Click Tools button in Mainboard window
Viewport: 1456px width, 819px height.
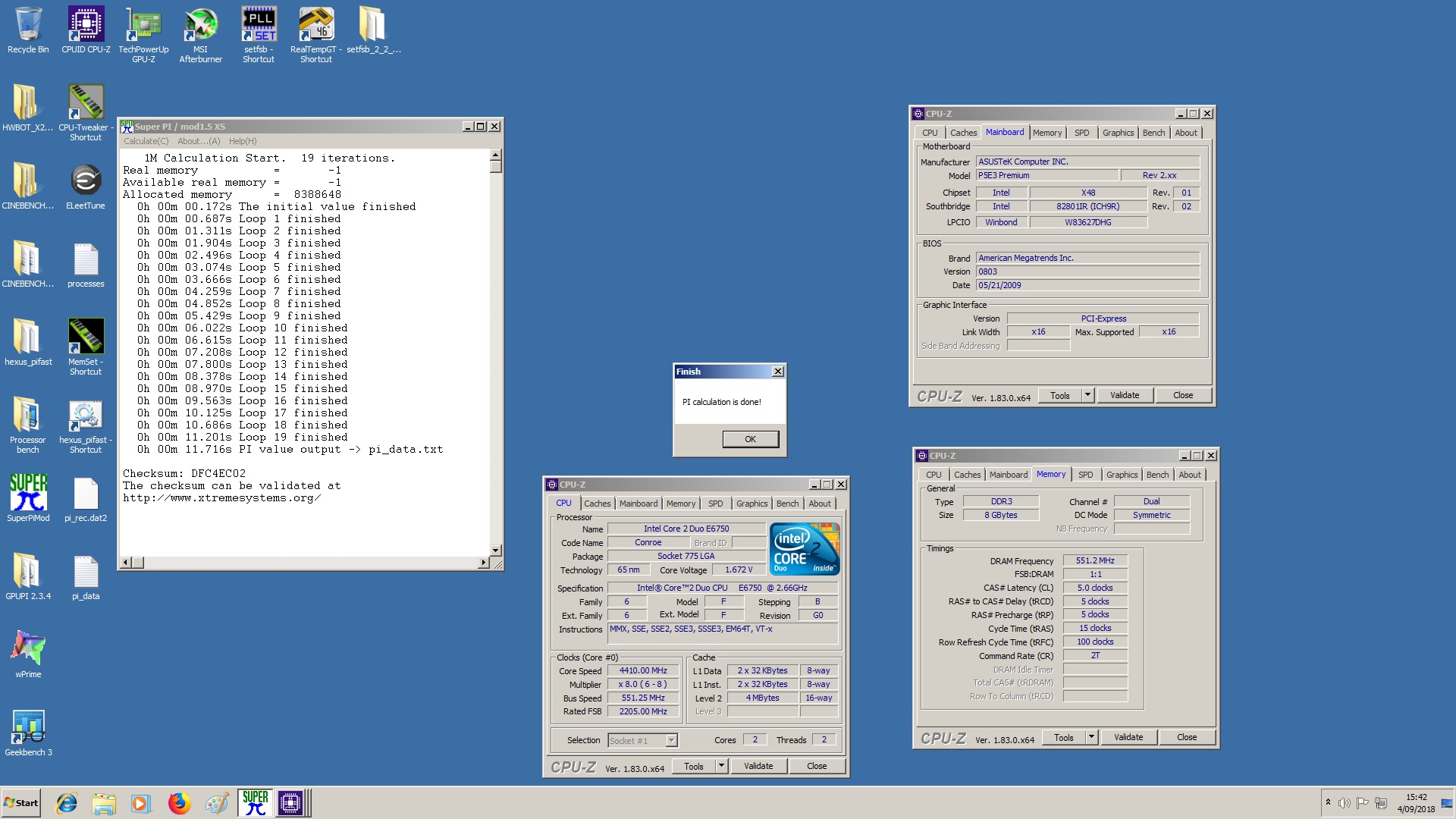[1059, 395]
